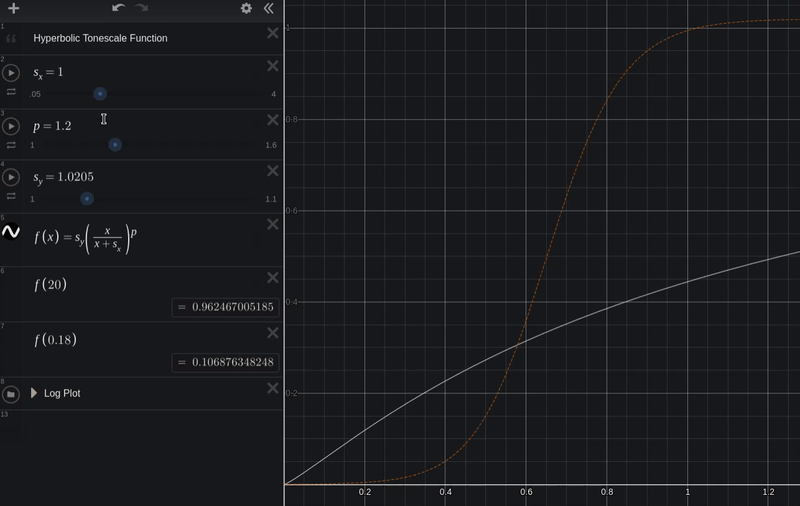Click the quote icon on the note row
The image size is (800, 506).
coord(11,39)
